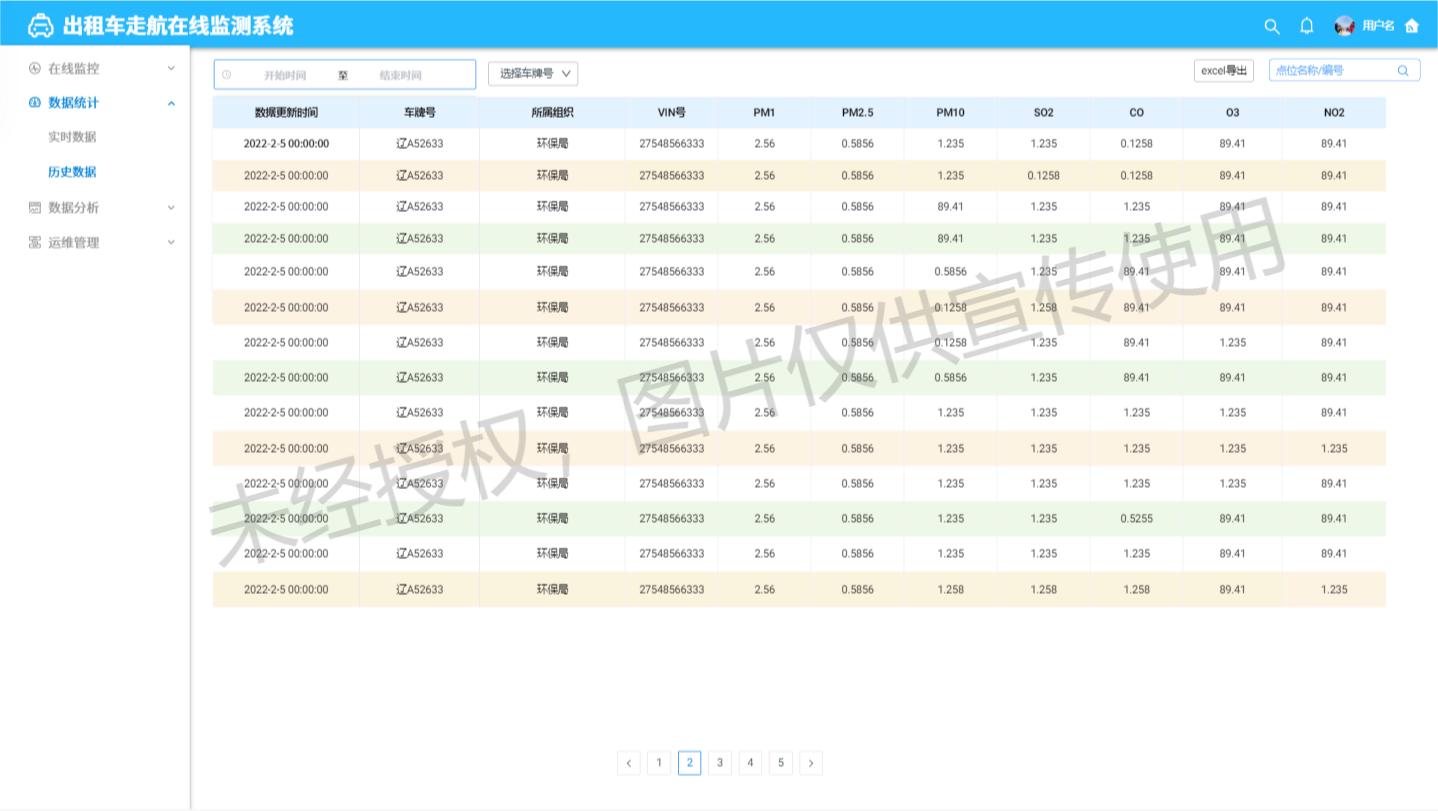This screenshot has width=1438, height=811.
Task: Open the notification bell icon
Action: (1306, 27)
